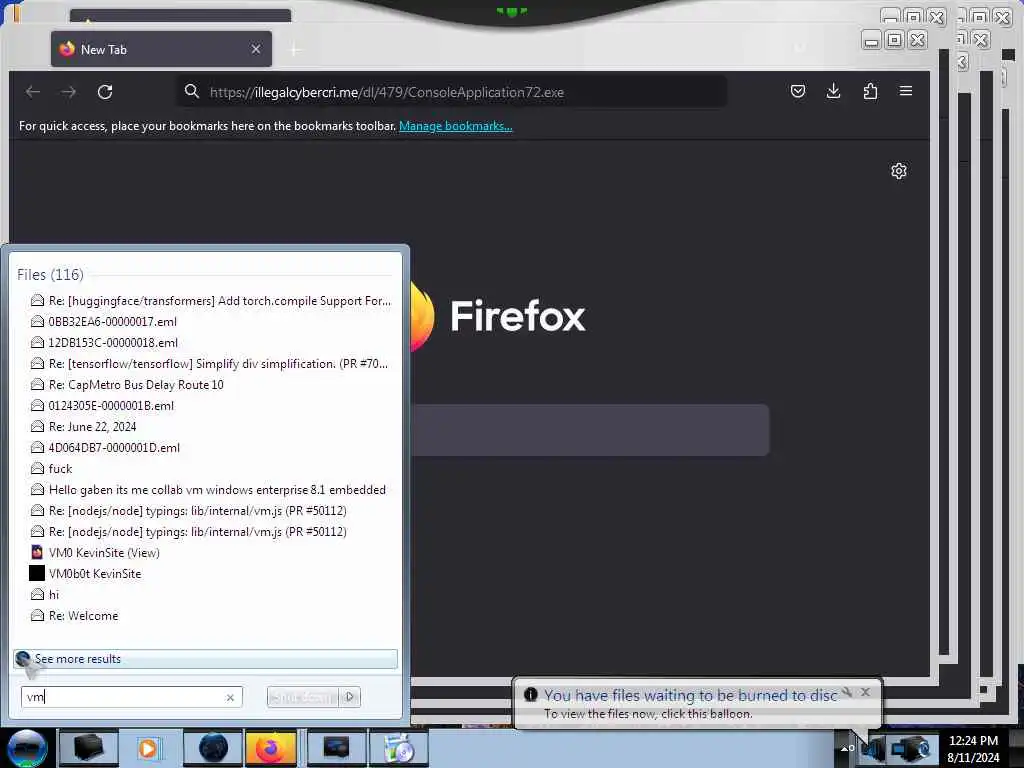Click the Files (116) group header
Screen dimensions: 1024x768
(50, 274)
